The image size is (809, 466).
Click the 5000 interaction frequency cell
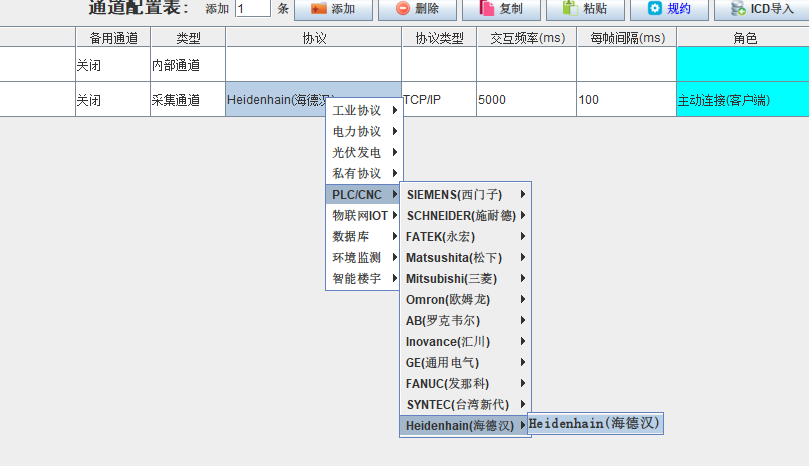coord(527,100)
